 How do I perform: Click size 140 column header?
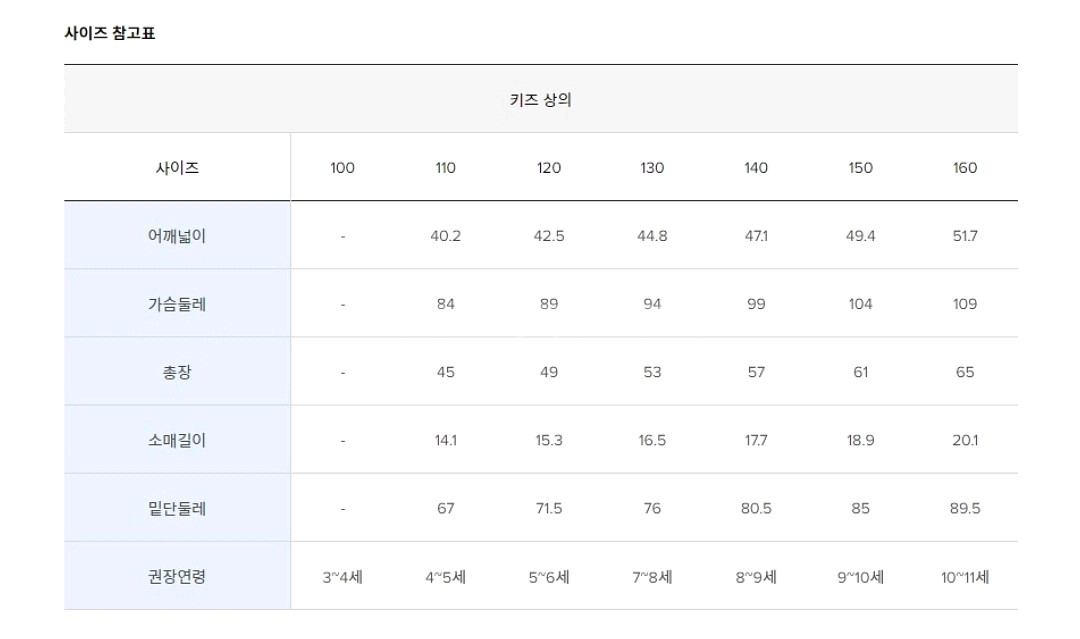tap(756, 168)
